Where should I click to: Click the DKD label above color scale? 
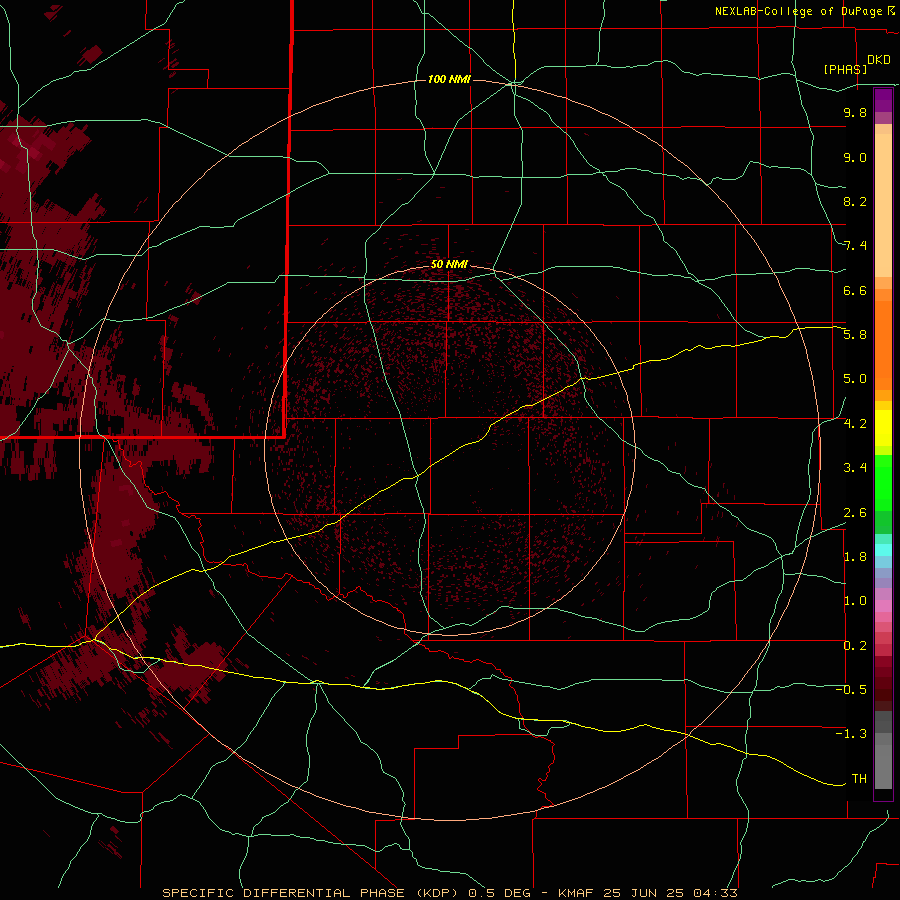tap(879, 60)
